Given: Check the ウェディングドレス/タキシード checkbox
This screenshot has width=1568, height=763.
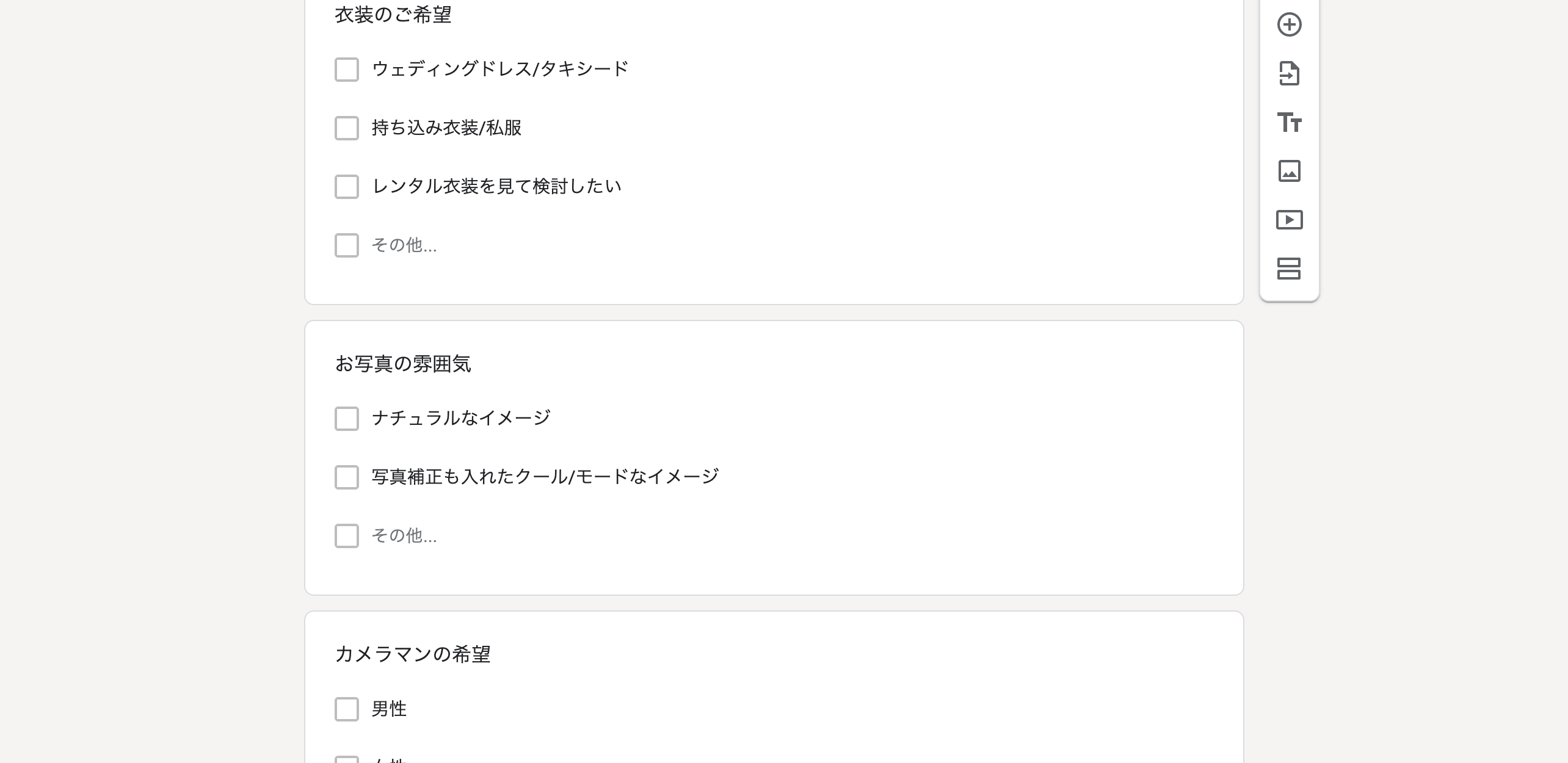Looking at the screenshot, I should click(347, 70).
